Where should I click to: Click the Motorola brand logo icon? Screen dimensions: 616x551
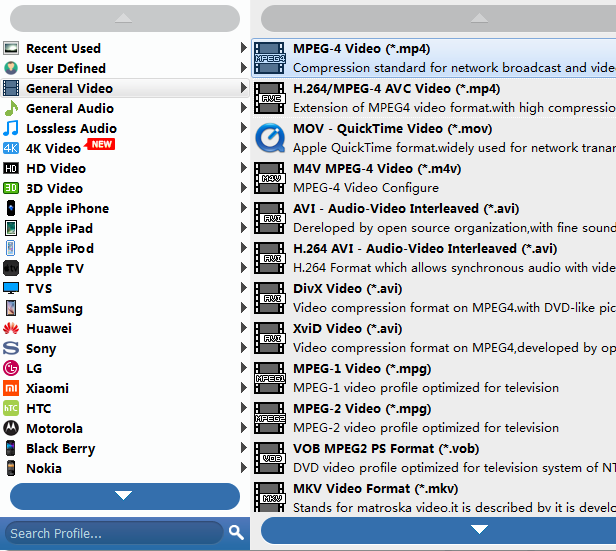point(11,428)
